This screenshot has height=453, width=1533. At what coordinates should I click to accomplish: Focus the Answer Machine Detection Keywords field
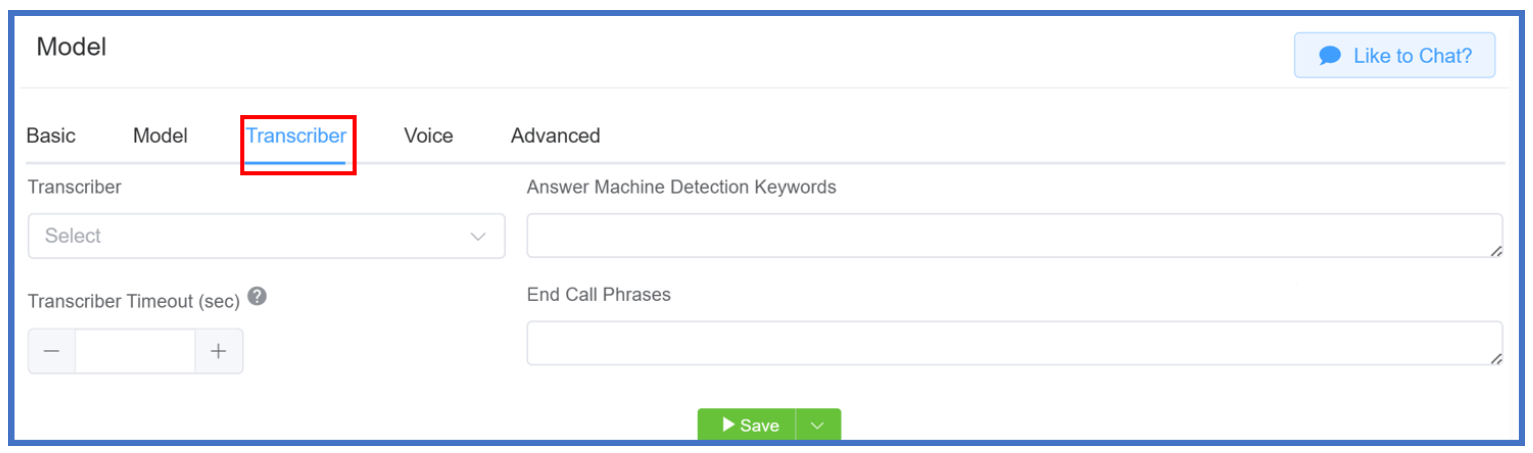[1014, 235]
